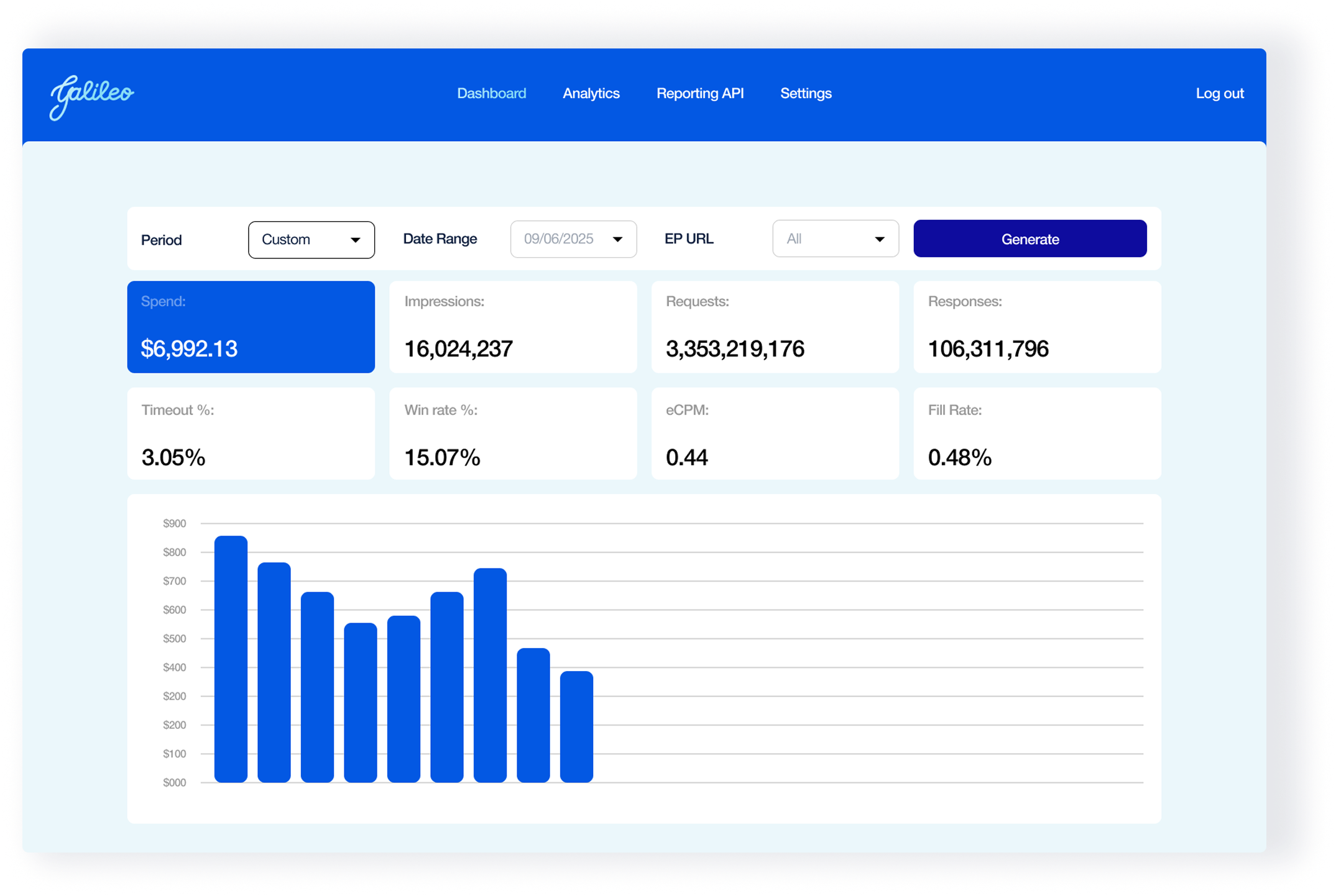The image size is (1336, 896).
Task: Select the Fill Rate card
Action: 1037,434
